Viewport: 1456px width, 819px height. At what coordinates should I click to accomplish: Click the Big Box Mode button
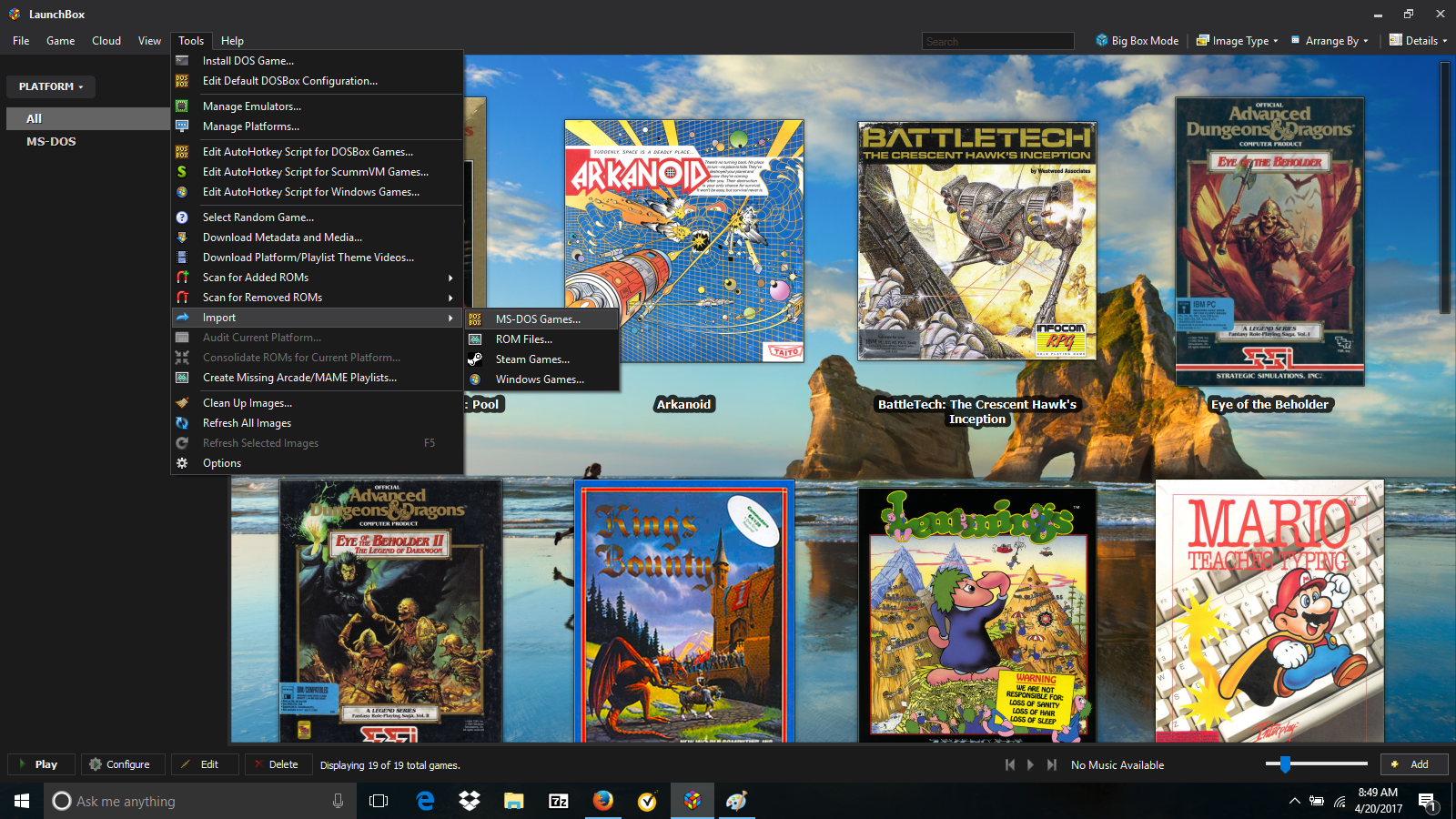coord(1137,41)
